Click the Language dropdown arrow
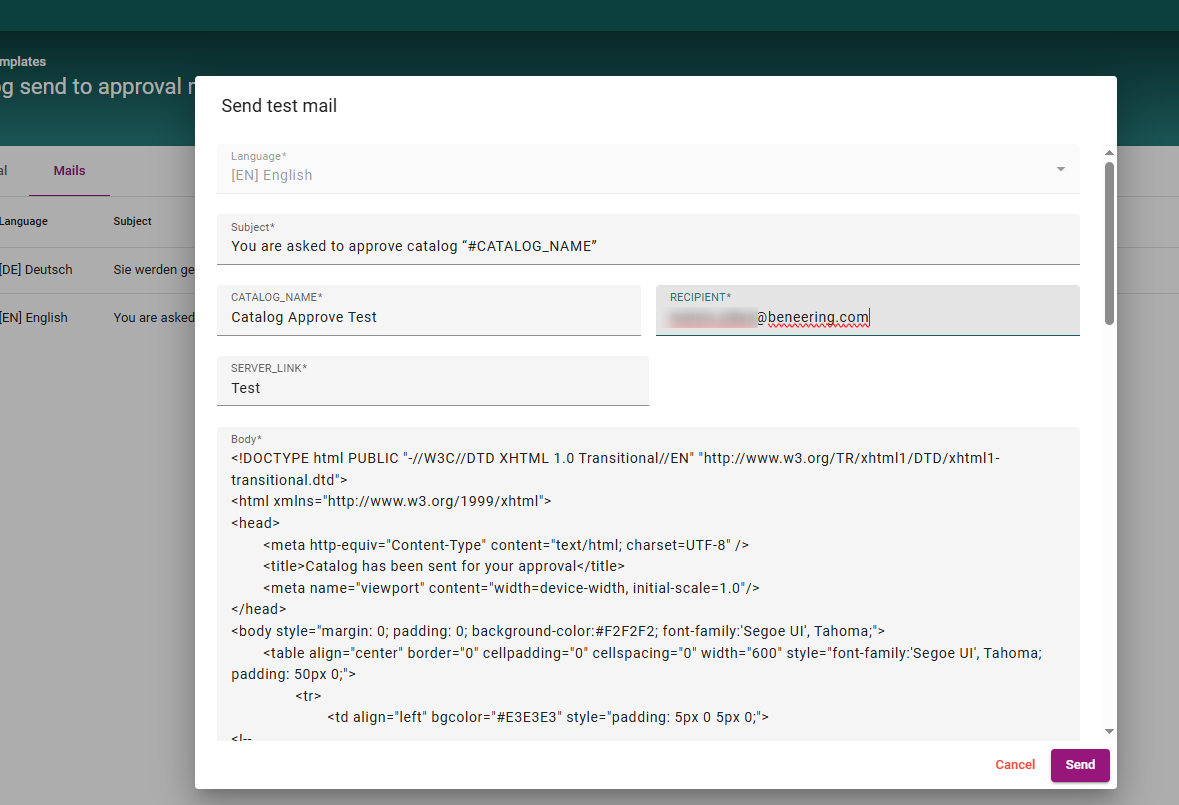1179x805 pixels. pyautogui.click(x=1060, y=170)
